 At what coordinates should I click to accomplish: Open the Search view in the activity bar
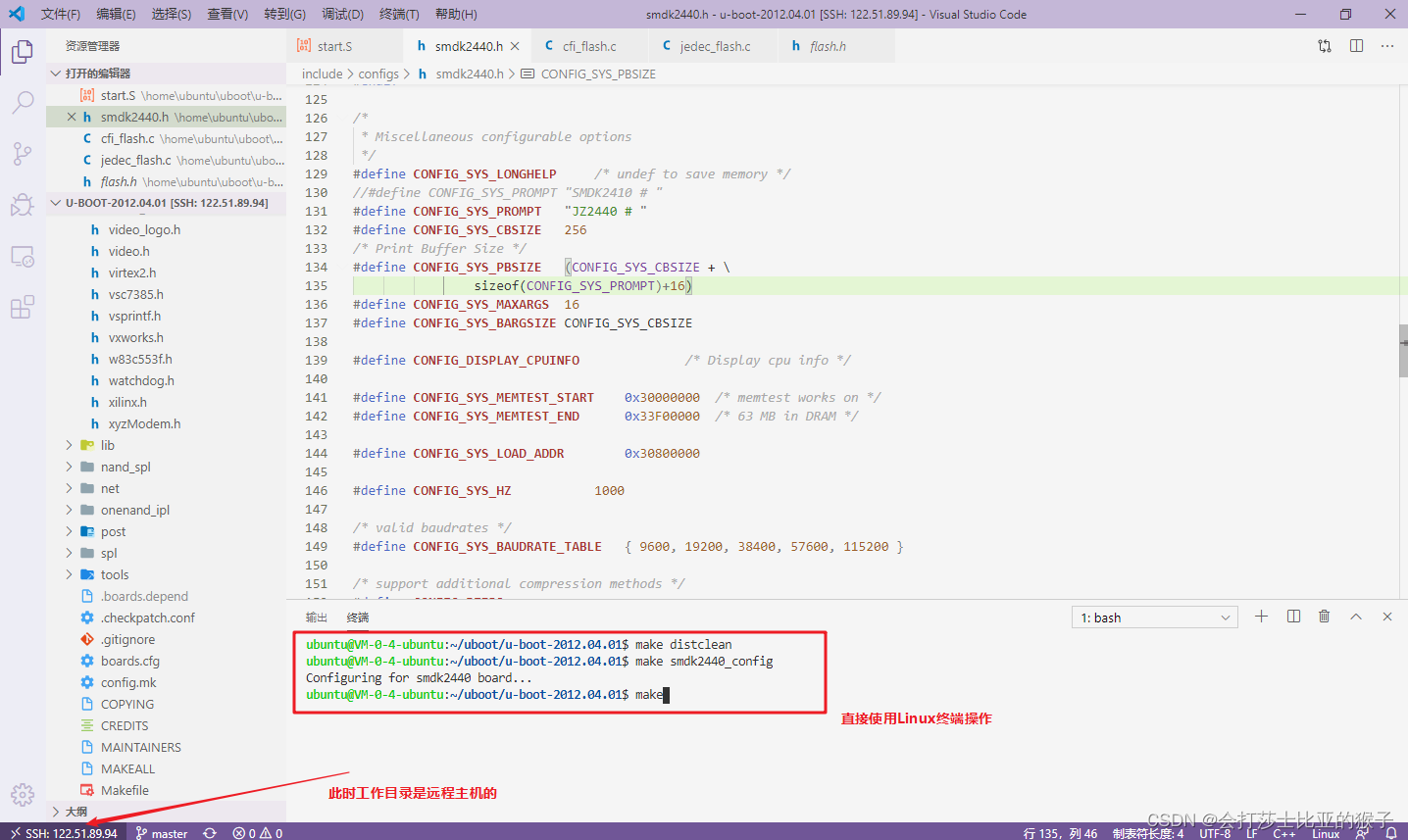click(x=23, y=102)
